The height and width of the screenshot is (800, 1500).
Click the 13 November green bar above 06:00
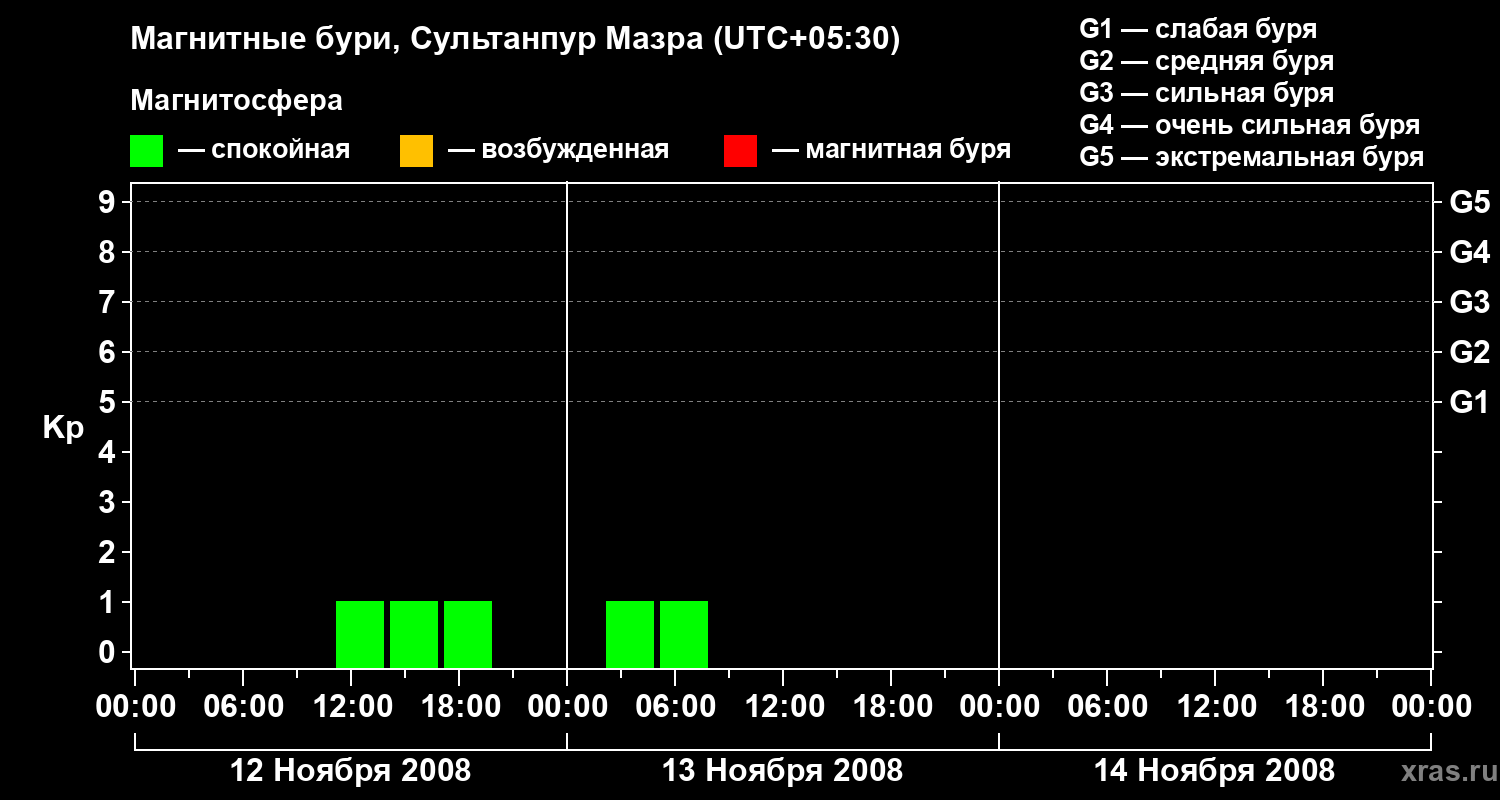pyautogui.click(x=684, y=634)
